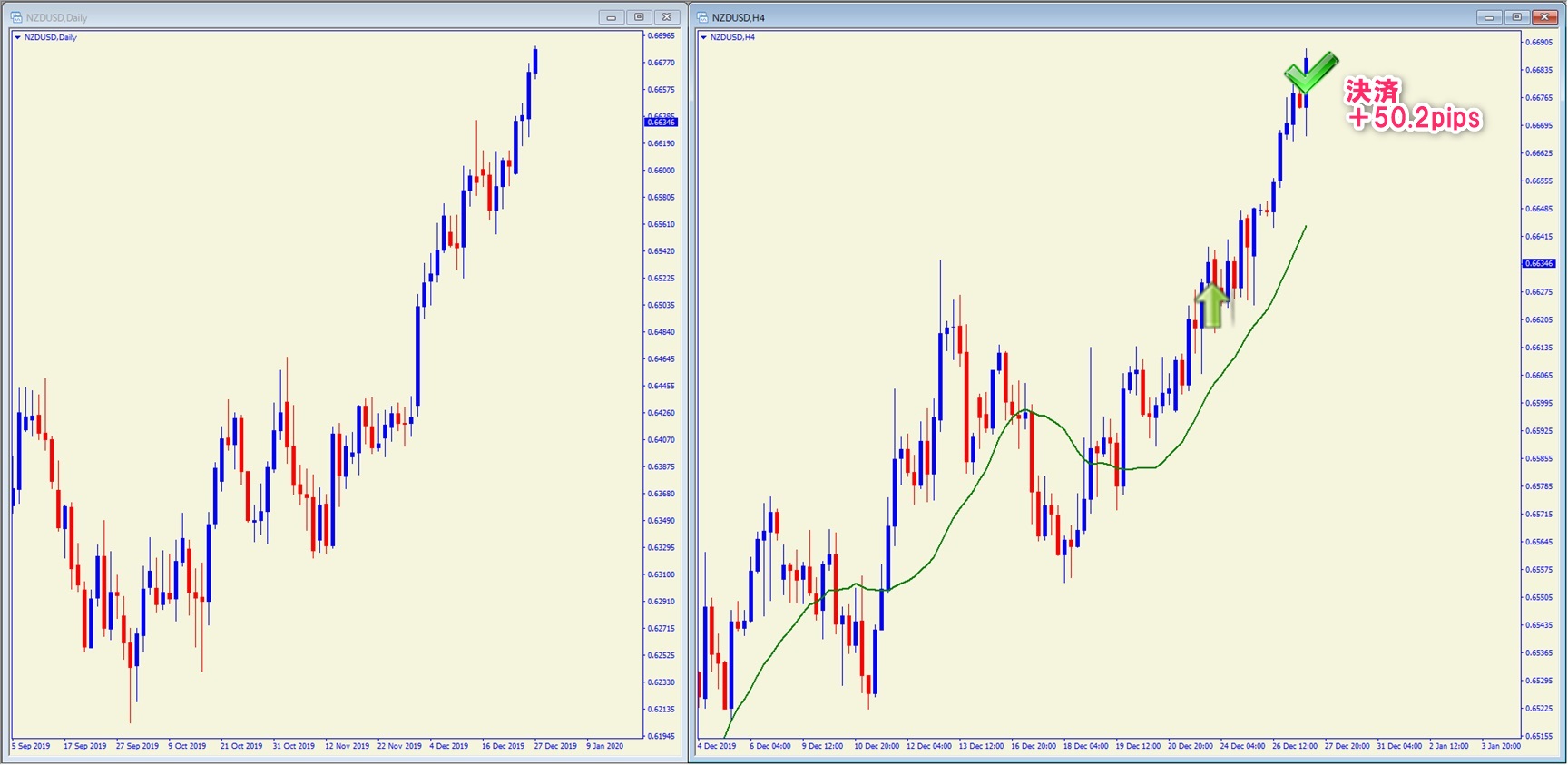Click the 16 Dec 20:00 time label

click(x=1034, y=746)
